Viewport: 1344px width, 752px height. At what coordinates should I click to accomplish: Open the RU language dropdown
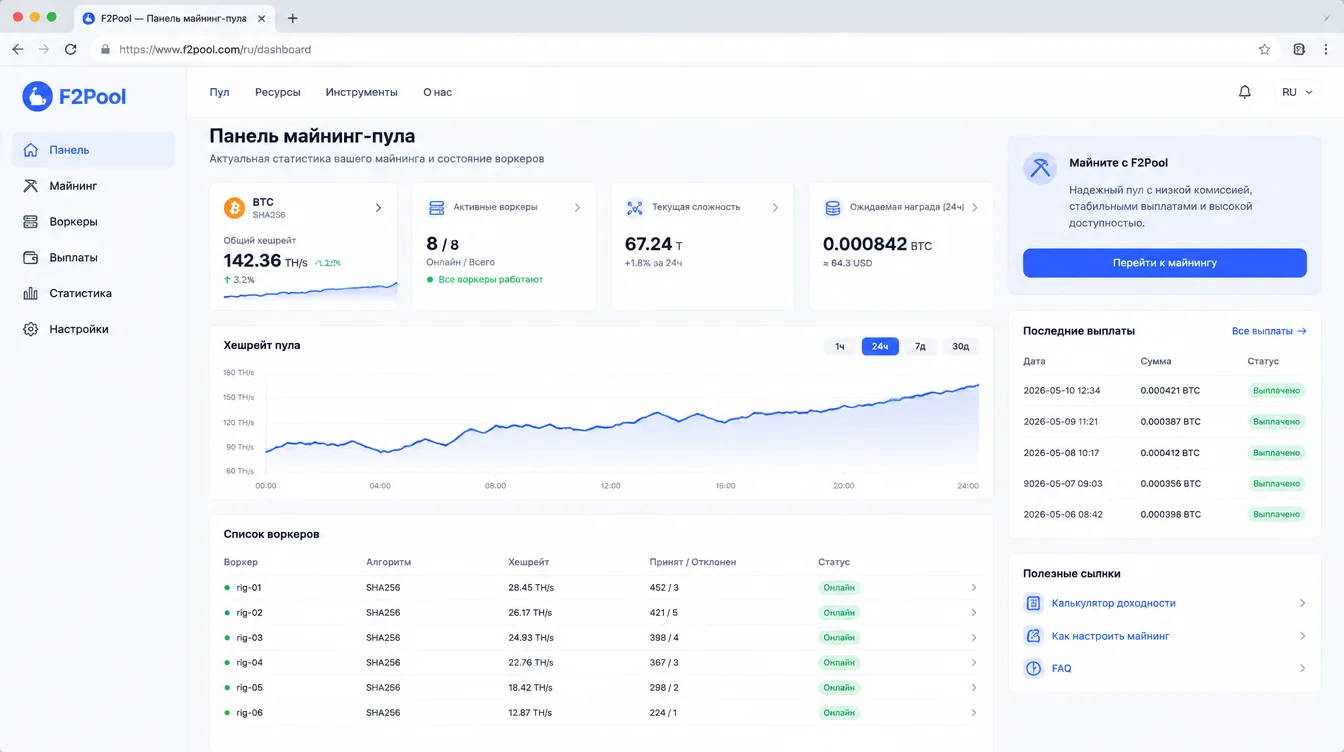click(x=1296, y=92)
